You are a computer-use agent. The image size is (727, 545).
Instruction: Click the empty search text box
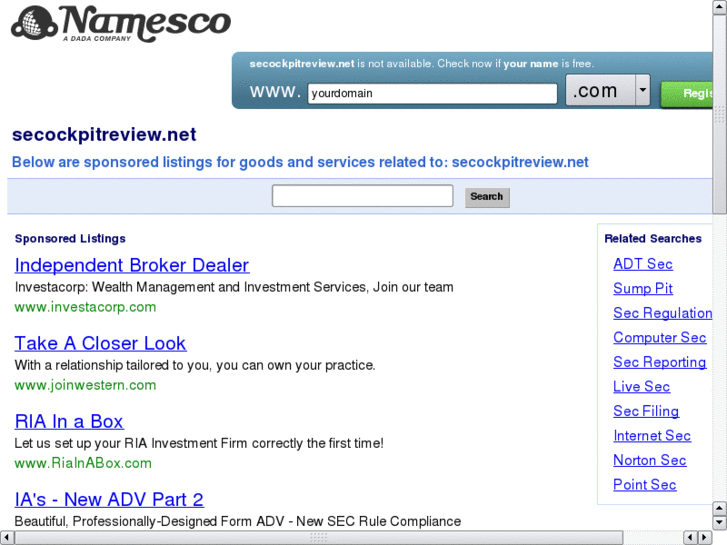coord(363,196)
